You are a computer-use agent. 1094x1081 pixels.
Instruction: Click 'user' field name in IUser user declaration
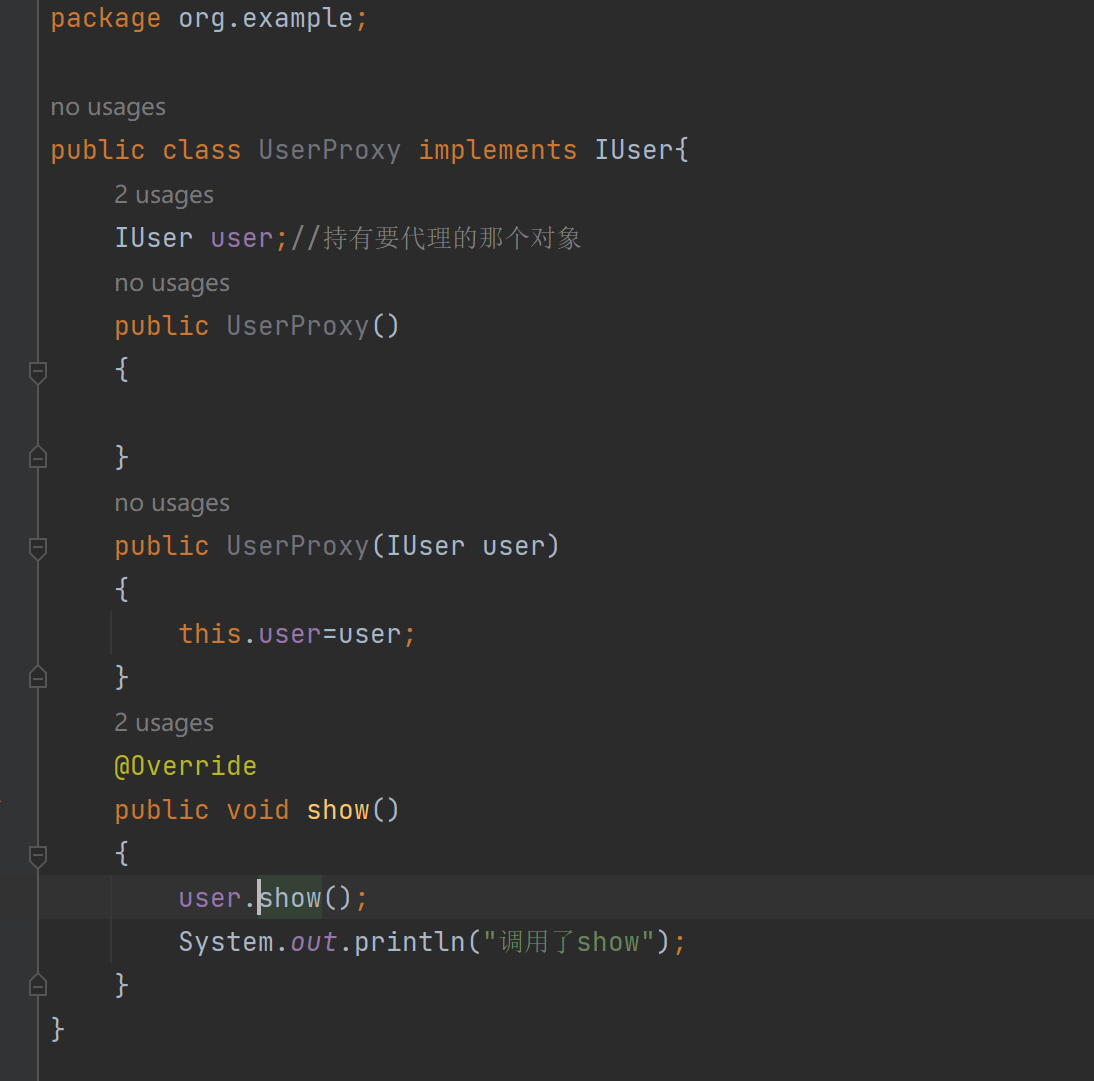pos(241,239)
